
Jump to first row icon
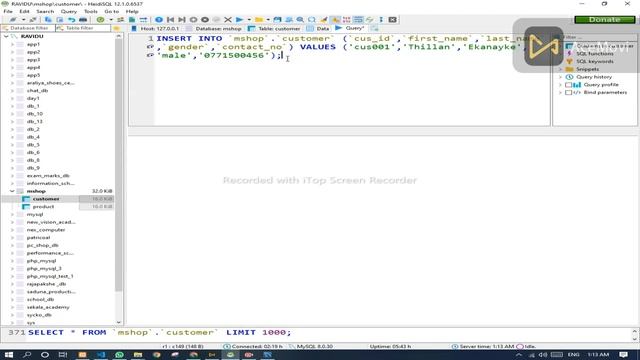tap(170, 20)
